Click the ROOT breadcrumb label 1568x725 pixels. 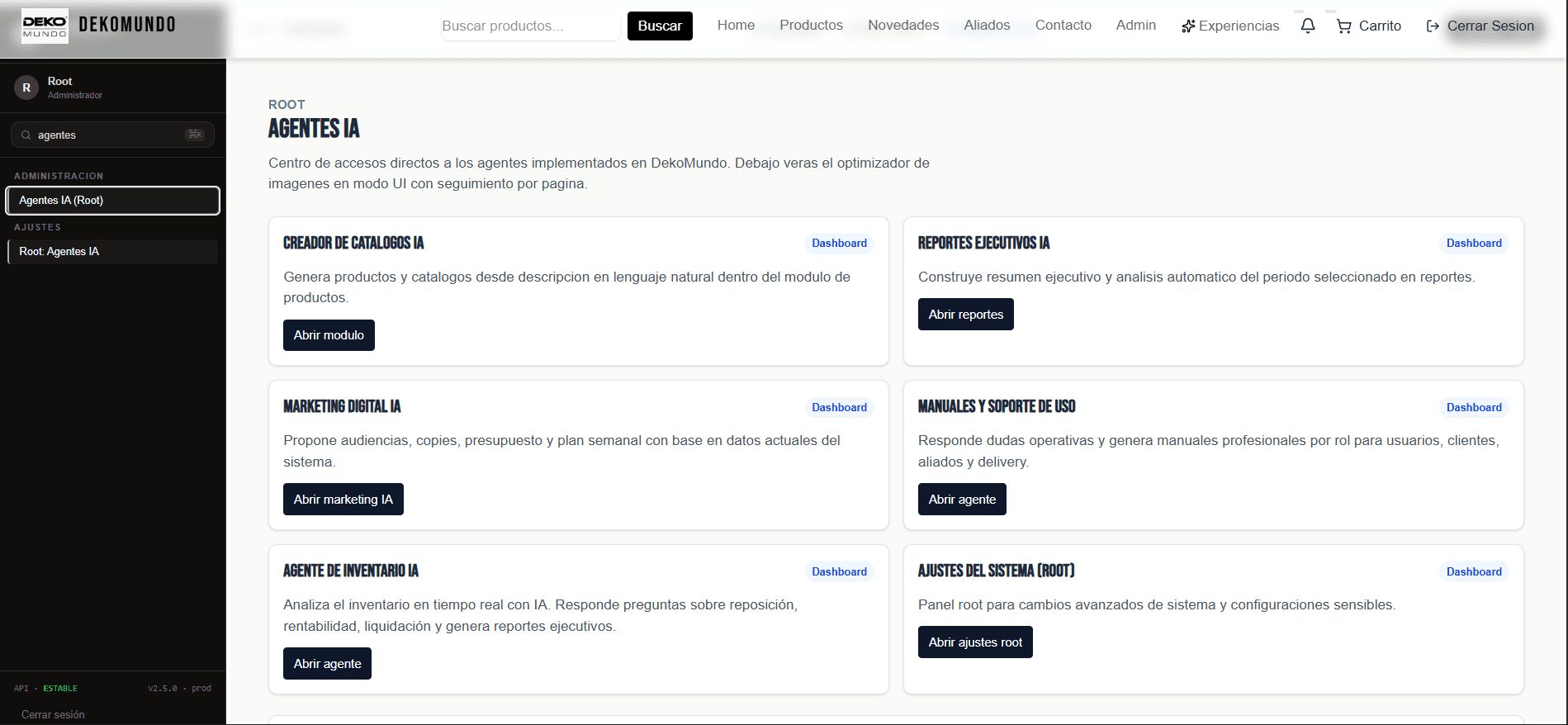[x=287, y=105]
